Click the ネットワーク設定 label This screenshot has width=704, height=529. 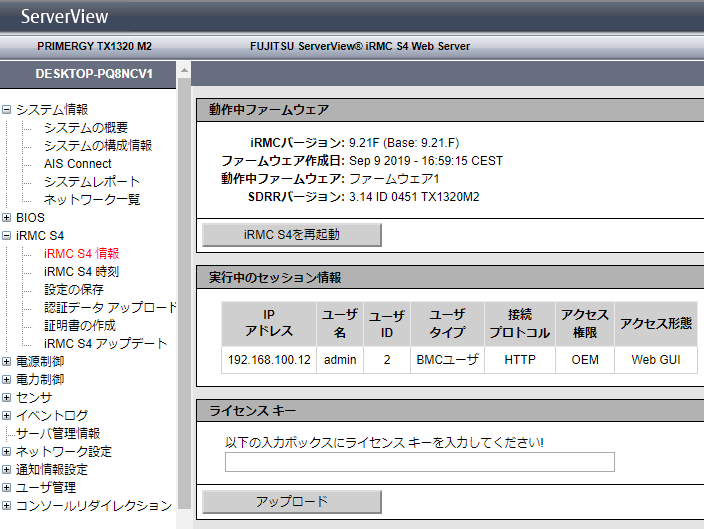(x=64, y=451)
